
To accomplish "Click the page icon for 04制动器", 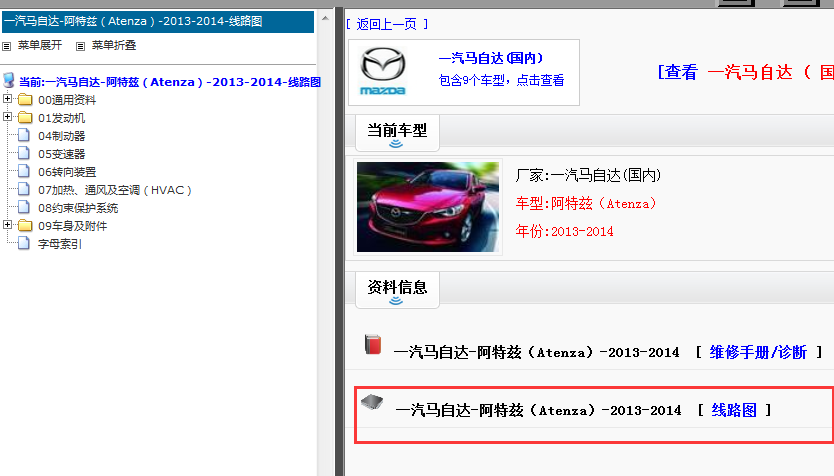I will pos(24,135).
